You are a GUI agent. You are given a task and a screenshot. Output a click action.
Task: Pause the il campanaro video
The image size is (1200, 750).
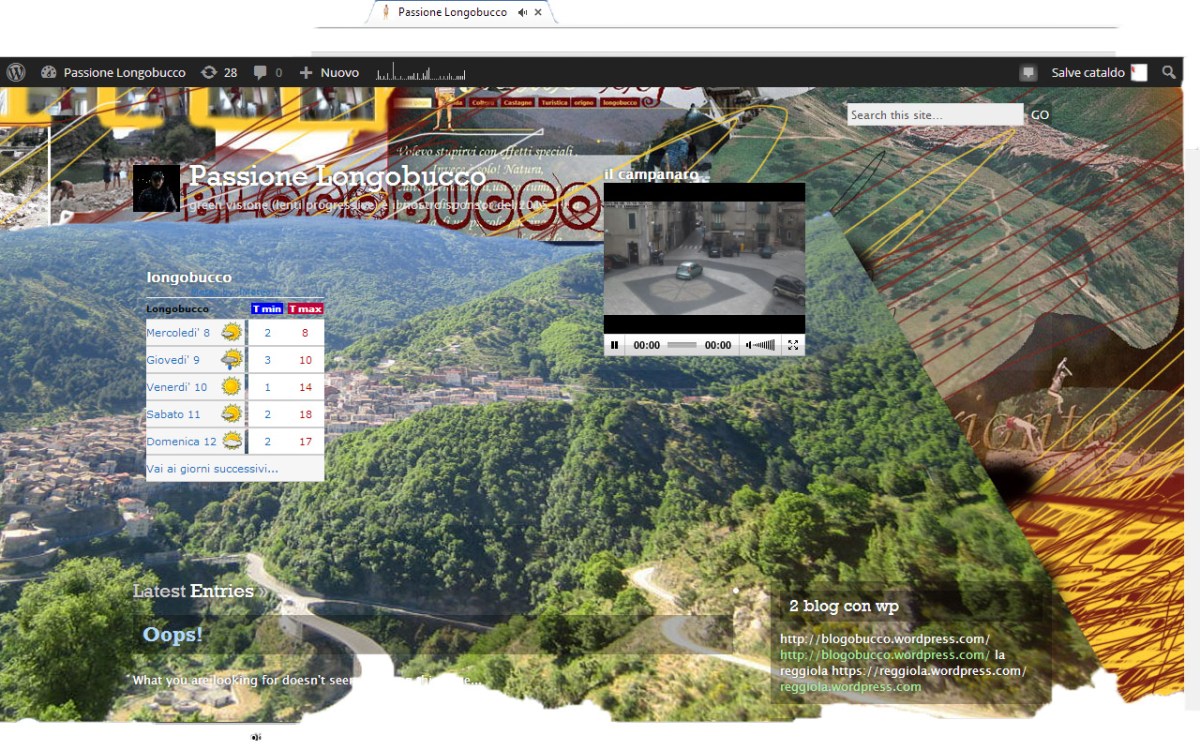[615, 345]
